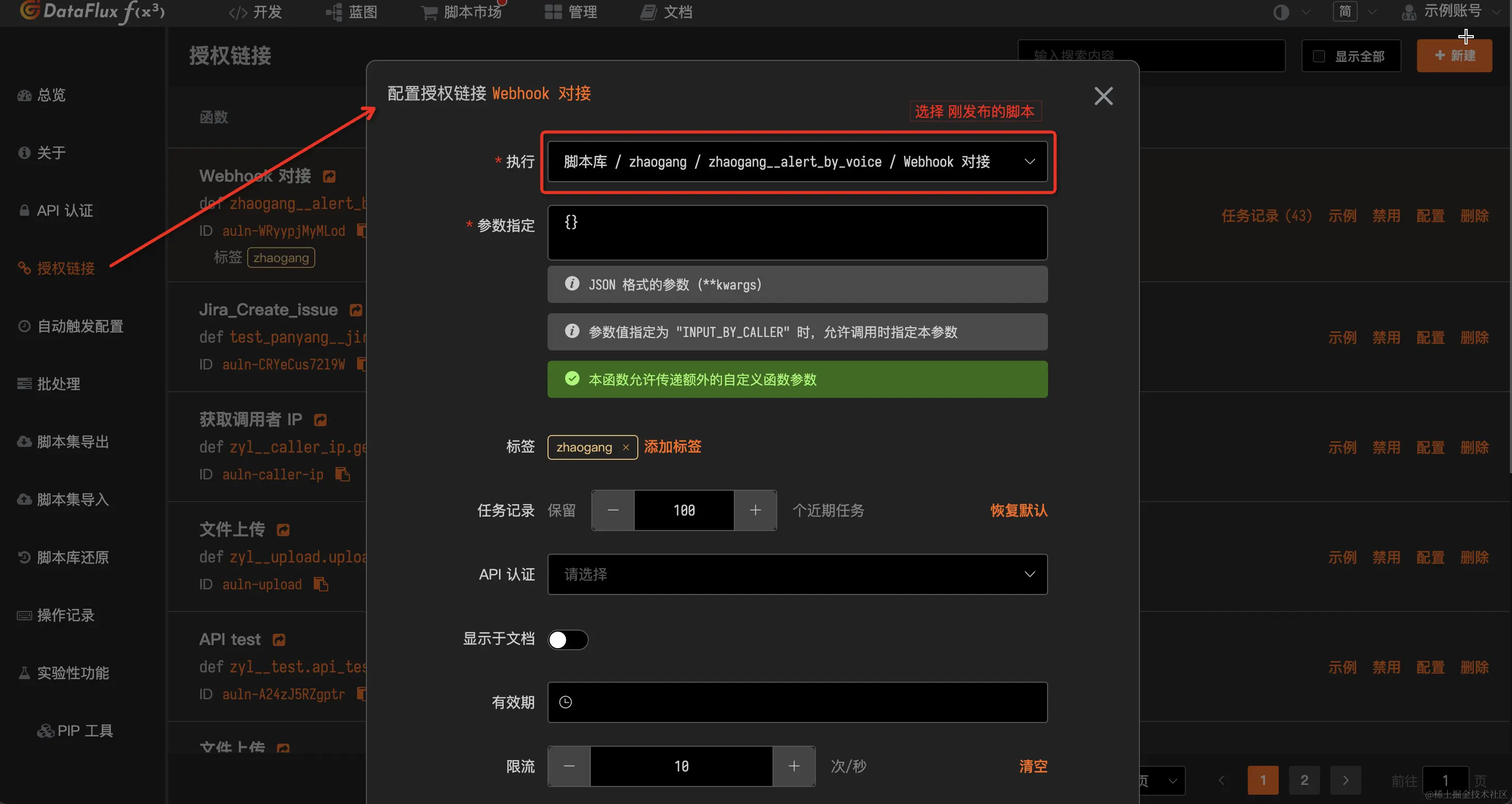
Task: Copy the auln-caller-ip ID icon
Action: click(x=342, y=474)
